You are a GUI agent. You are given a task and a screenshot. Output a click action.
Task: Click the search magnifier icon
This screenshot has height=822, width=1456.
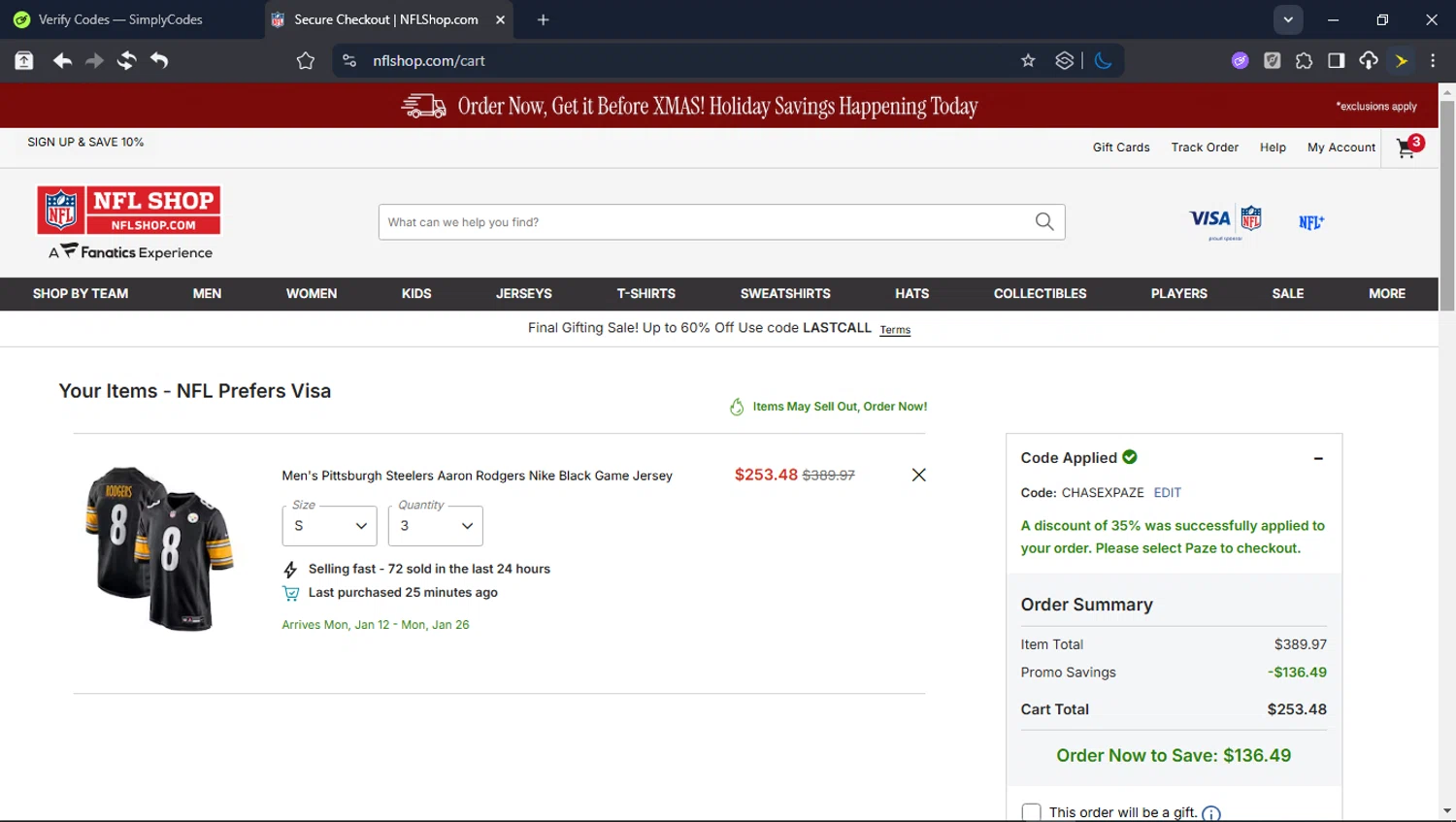1044,222
